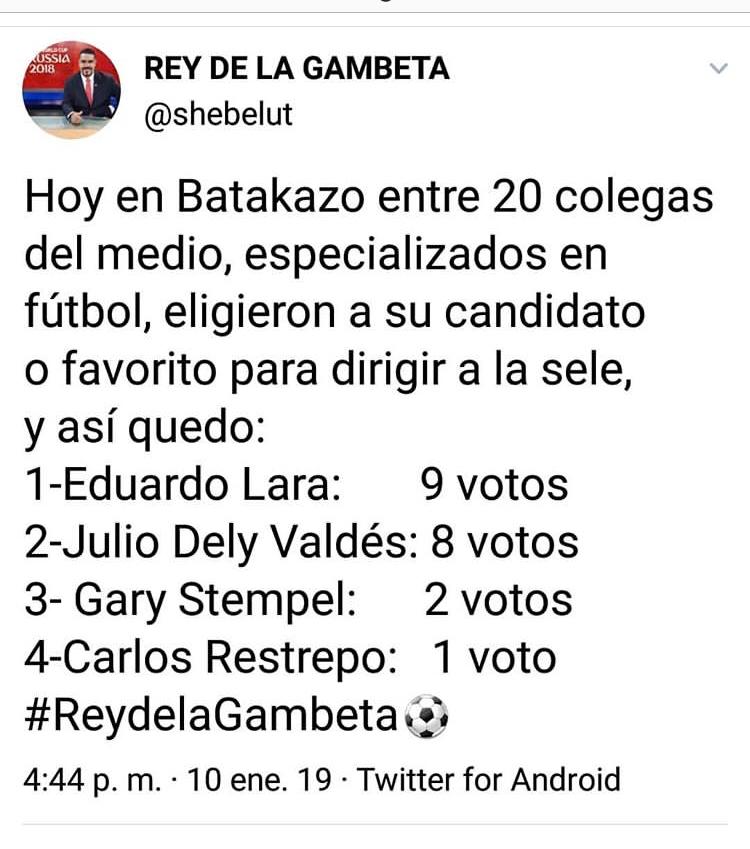Select the Julio Dely Valdés text
Image resolution: width=750 pixels, height=849 pixels.
pyautogui.click(x=232, y=542)
